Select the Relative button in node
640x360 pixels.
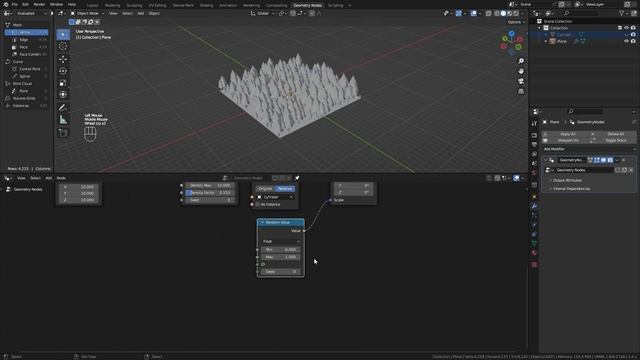pos(285,189)
